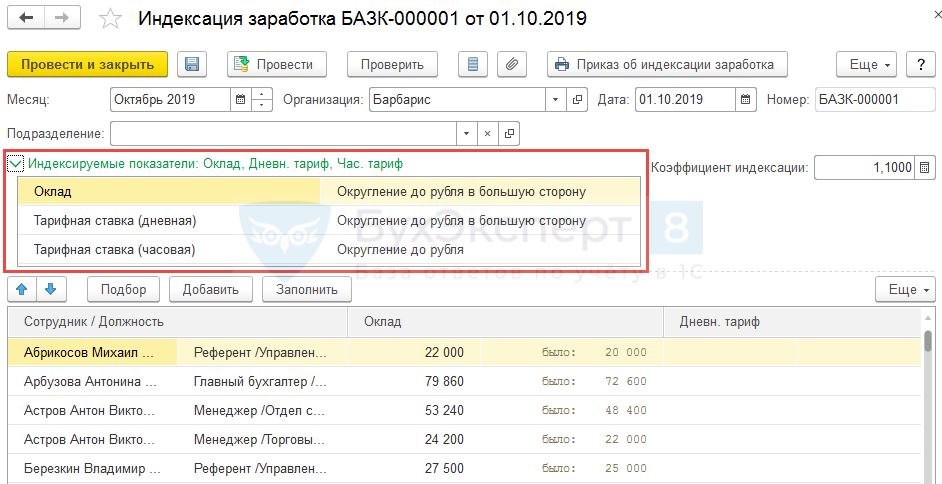The image size is (942, 484).
Task: Move row up with the up arrow
Action: pyautogui.click(x=22, y=290)
